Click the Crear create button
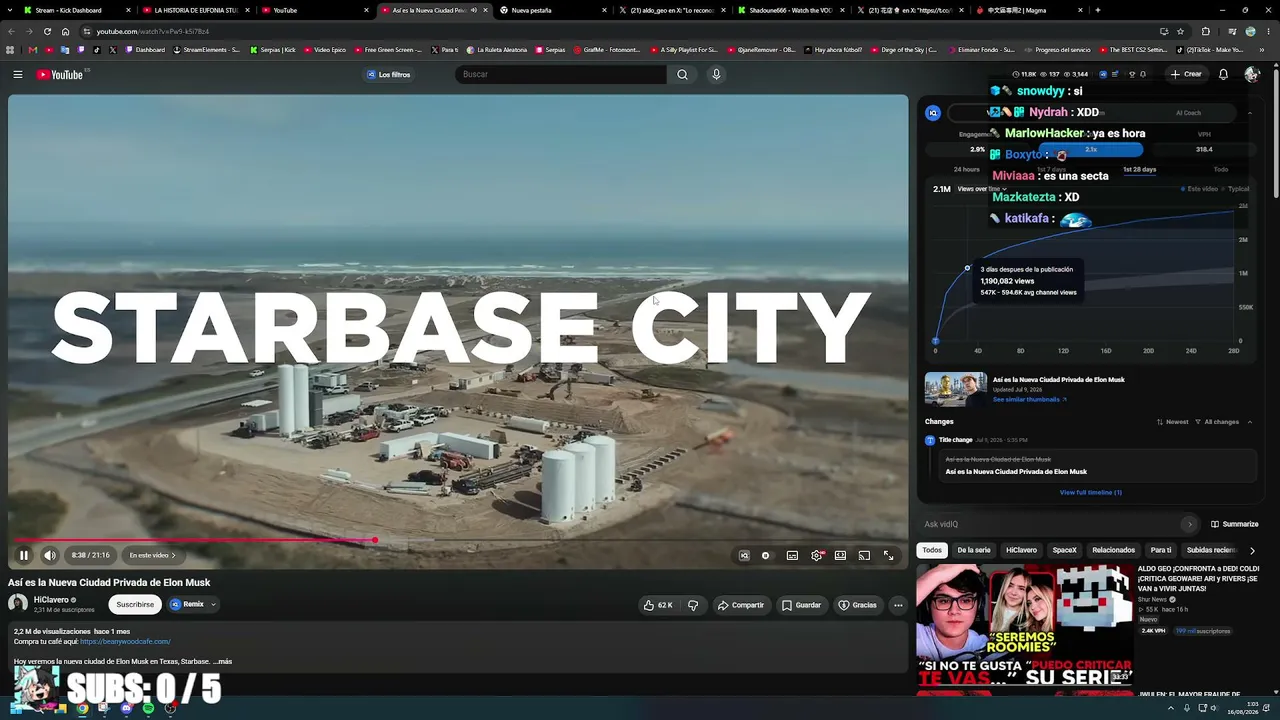 (x=1187, y=74)
